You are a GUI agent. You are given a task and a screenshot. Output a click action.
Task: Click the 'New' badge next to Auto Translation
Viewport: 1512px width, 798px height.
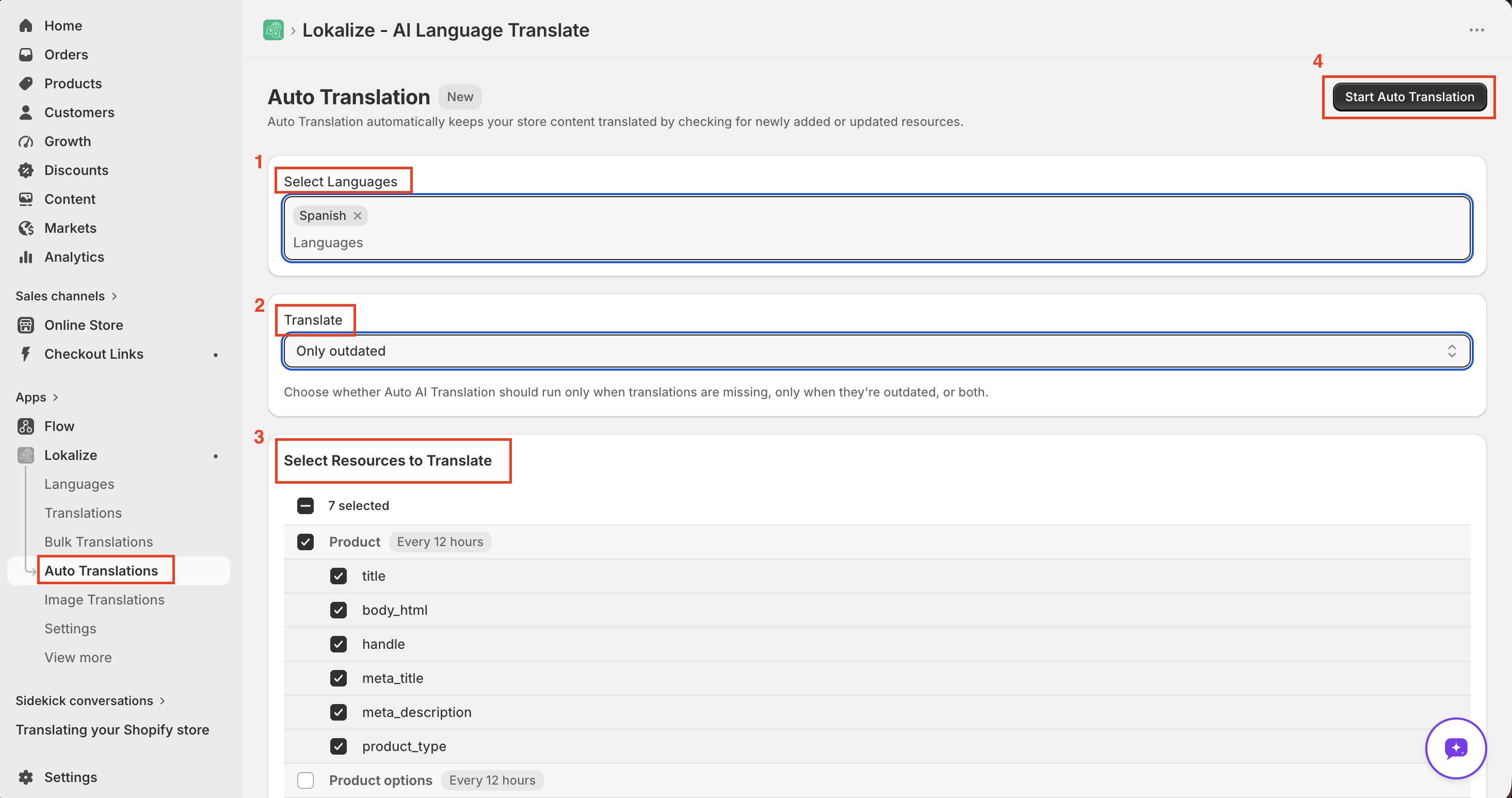click(460, 97)
